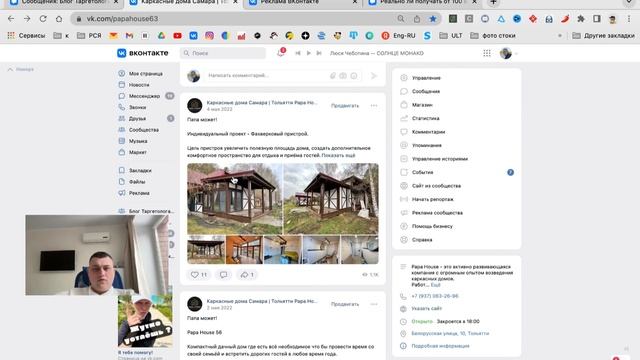Open the three-dots menu on second post
This screenshot has width=640, height=360.
374,304
